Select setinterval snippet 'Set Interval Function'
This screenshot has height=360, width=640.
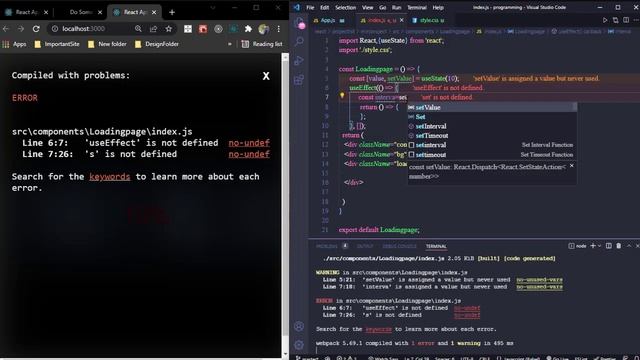[x=492, y=145]
